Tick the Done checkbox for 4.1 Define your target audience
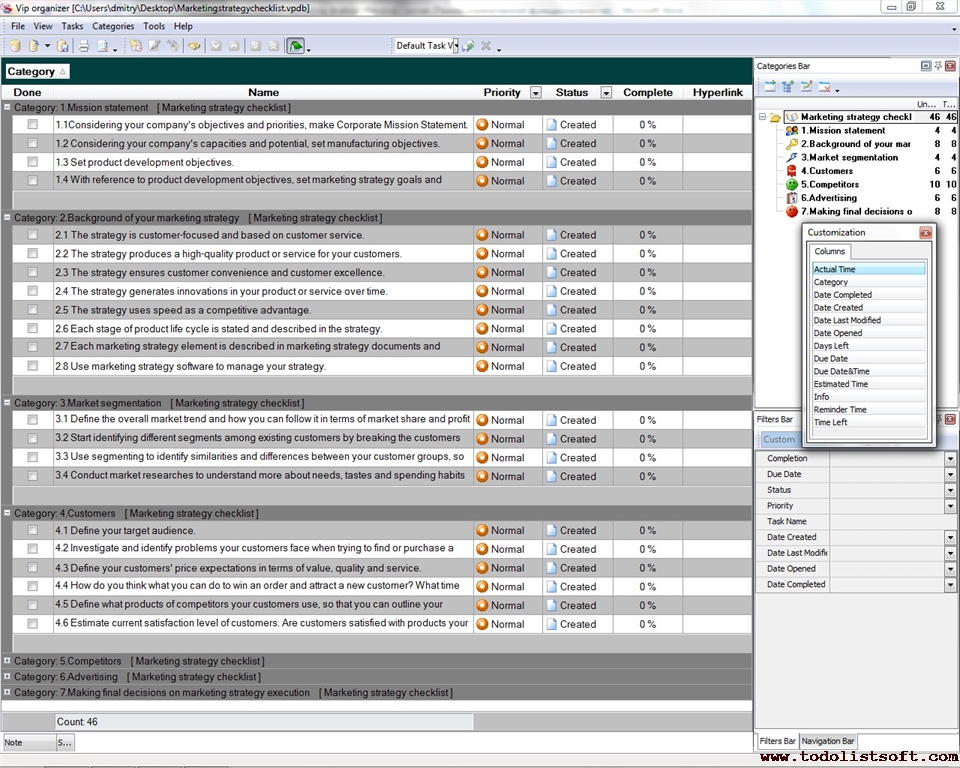The image size is (960, 768). click(33, 530)
